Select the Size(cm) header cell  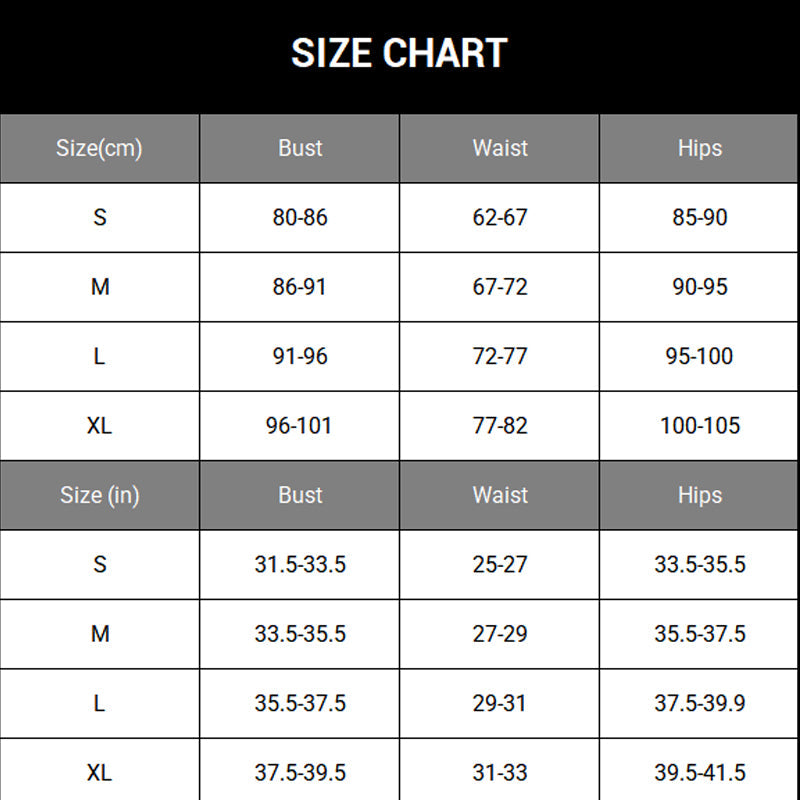click(99, 148)
